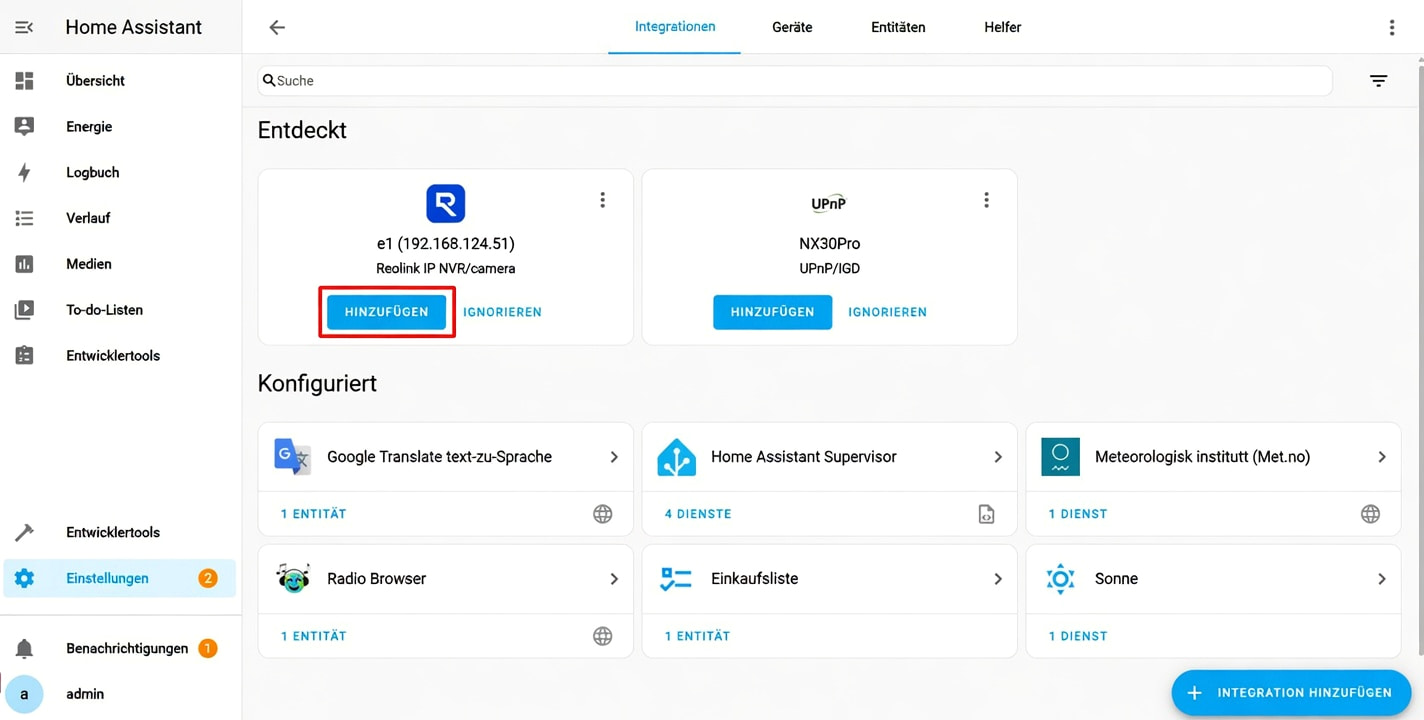Click the To-do-Listen sidebar icon

24,310
